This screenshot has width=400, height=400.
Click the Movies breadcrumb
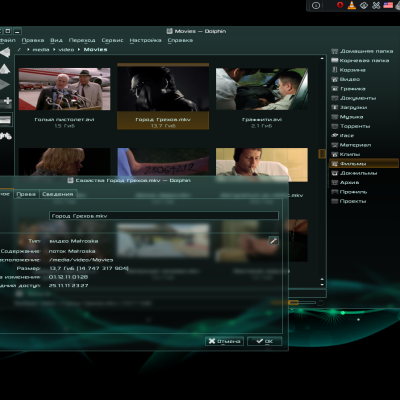pos(95,50)
